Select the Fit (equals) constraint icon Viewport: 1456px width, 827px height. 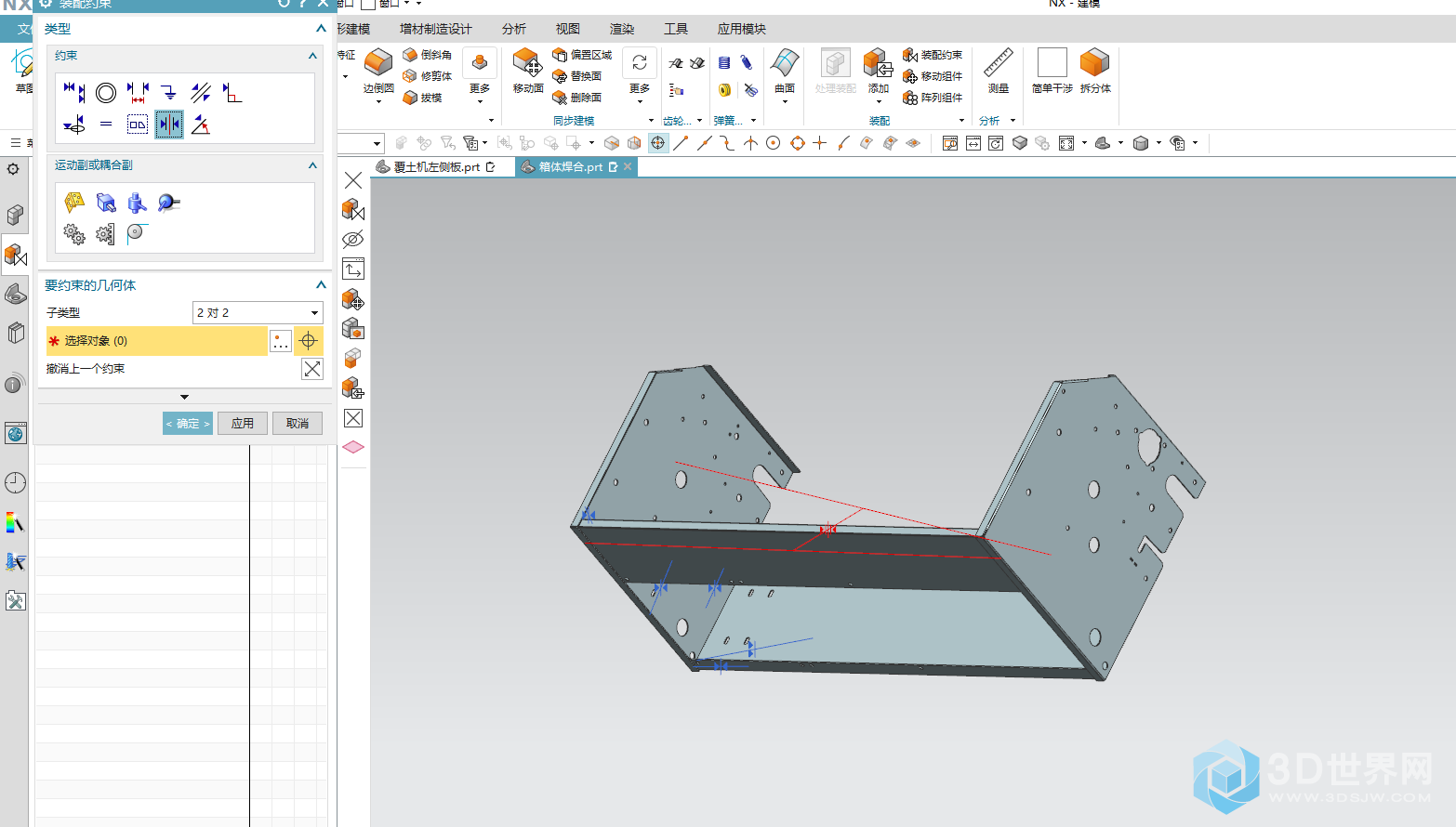pyautogui.click(x=106, y=125)
